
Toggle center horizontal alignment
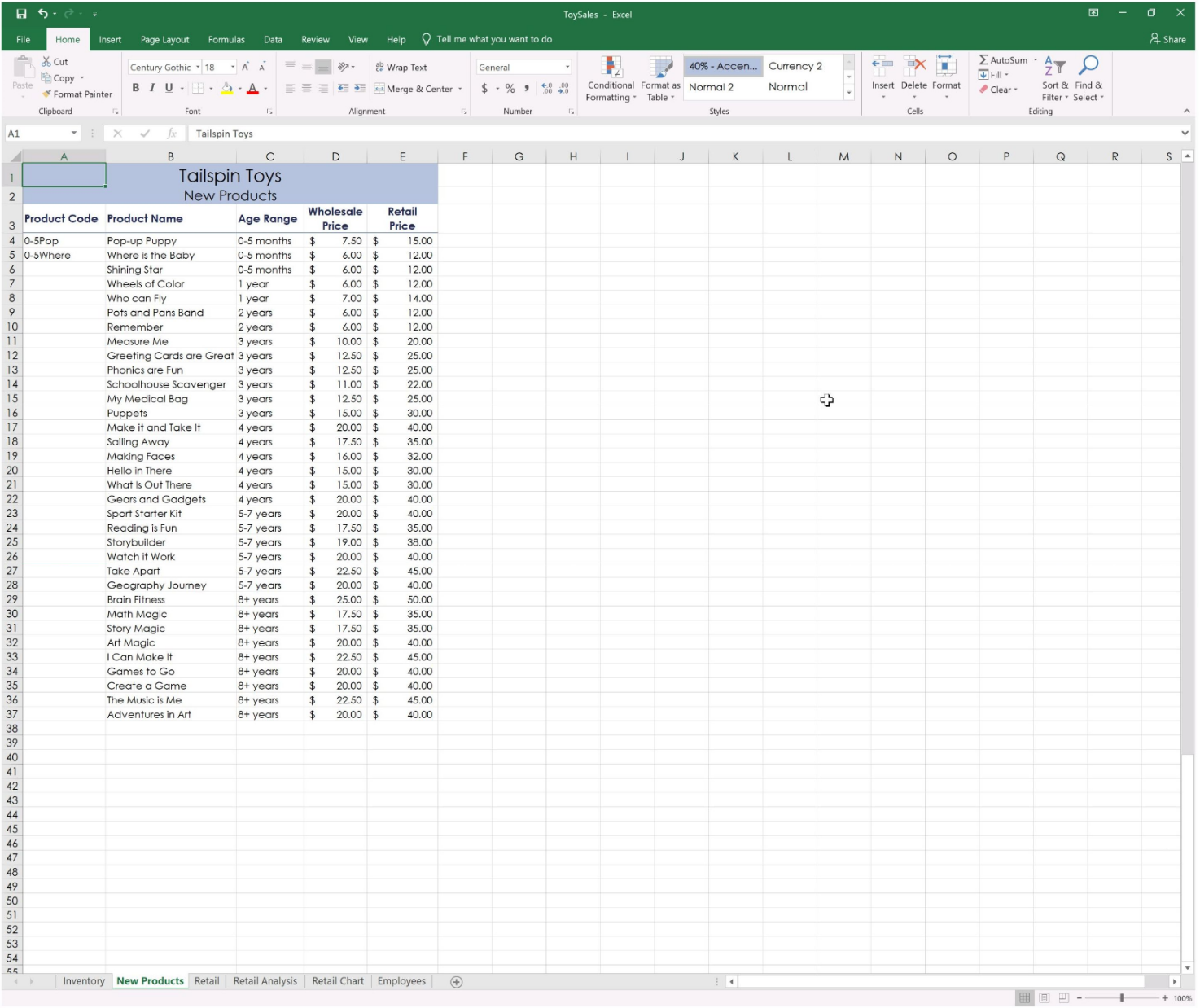pyautogui.click(x=306, y=88)
